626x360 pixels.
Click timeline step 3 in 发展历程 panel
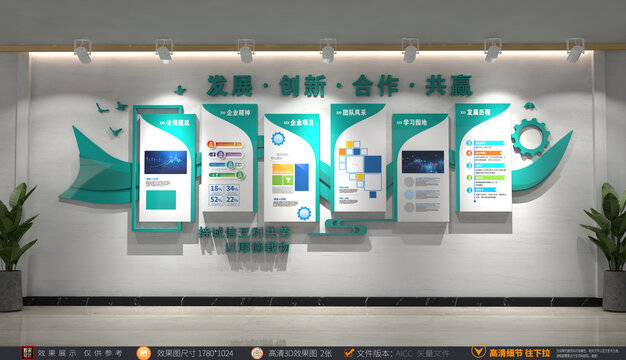click(469, 165)
